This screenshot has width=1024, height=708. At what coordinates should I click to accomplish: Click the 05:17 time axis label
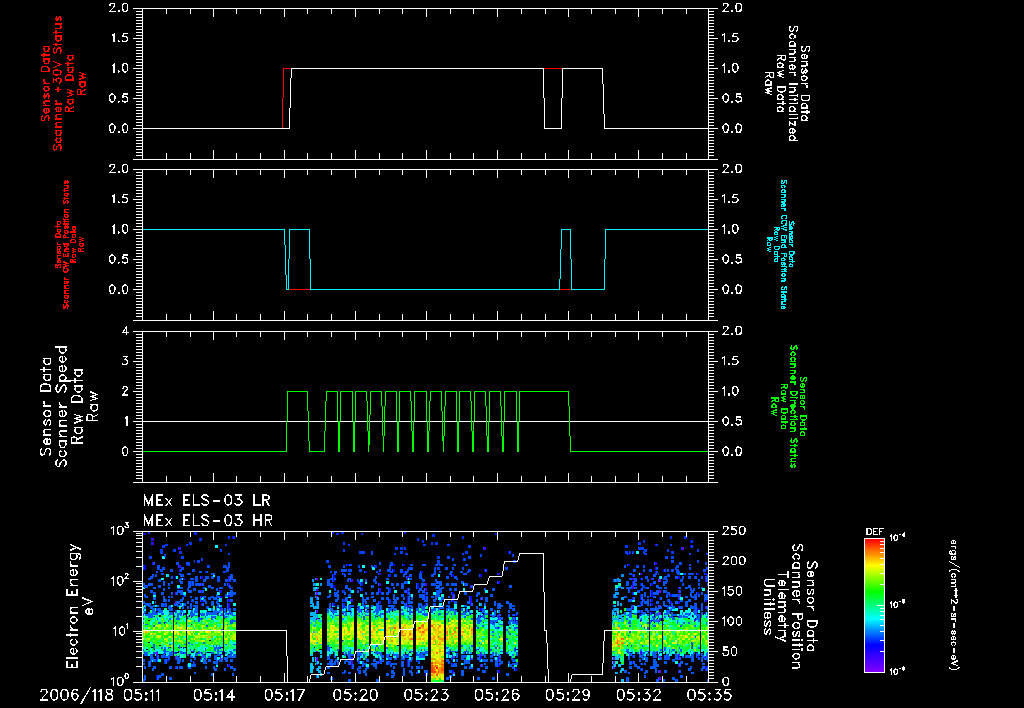point(284,695)
